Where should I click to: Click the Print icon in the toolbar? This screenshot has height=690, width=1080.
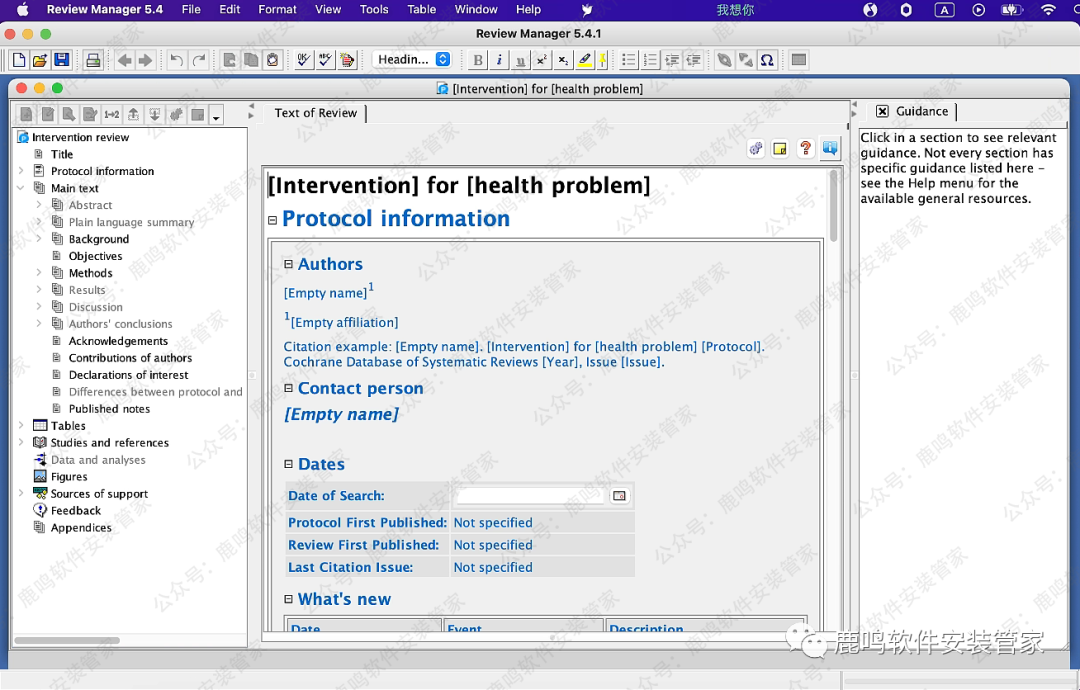click(93, 60)
